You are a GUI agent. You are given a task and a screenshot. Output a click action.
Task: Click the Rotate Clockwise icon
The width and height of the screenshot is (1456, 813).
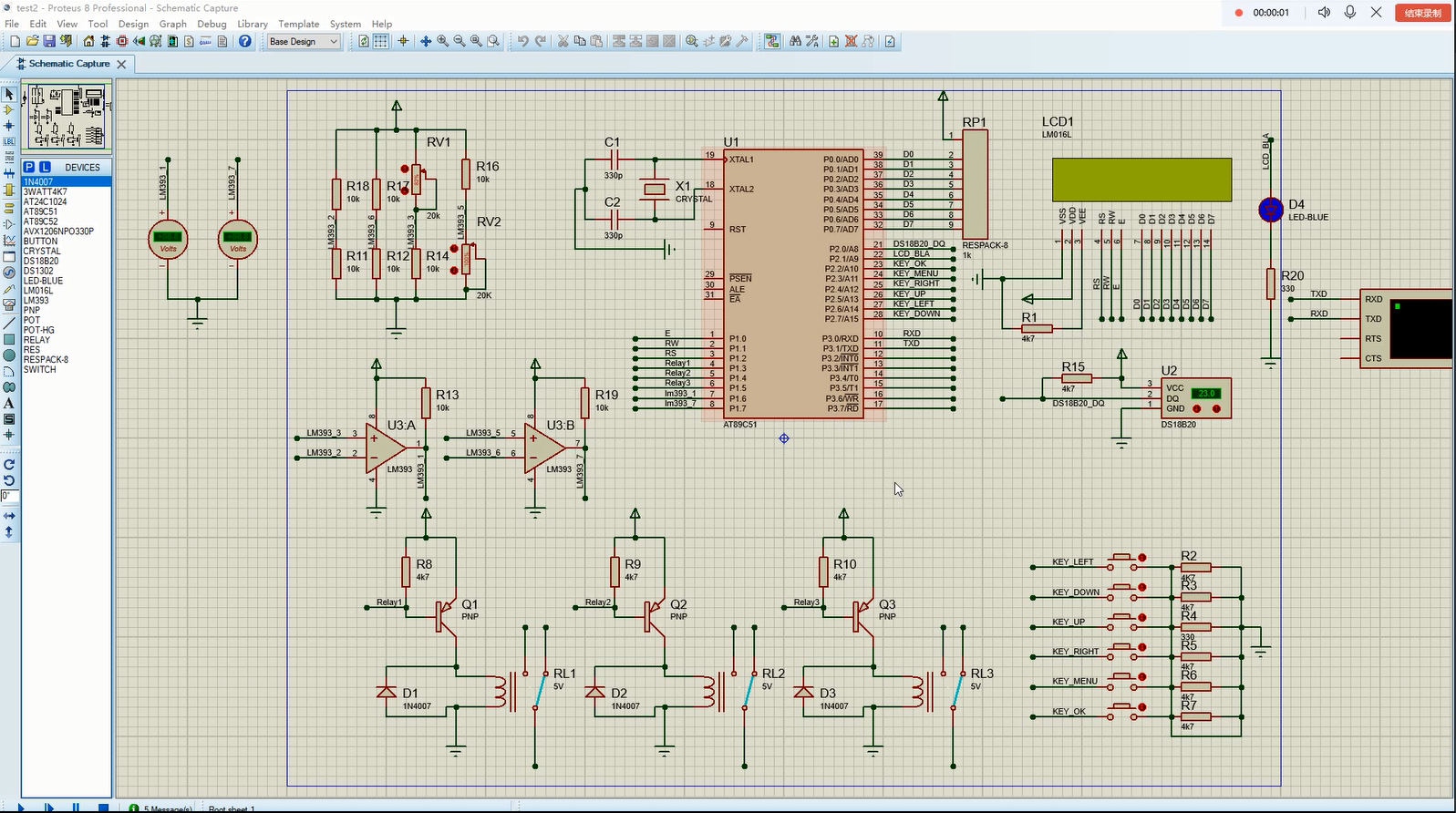9,464
